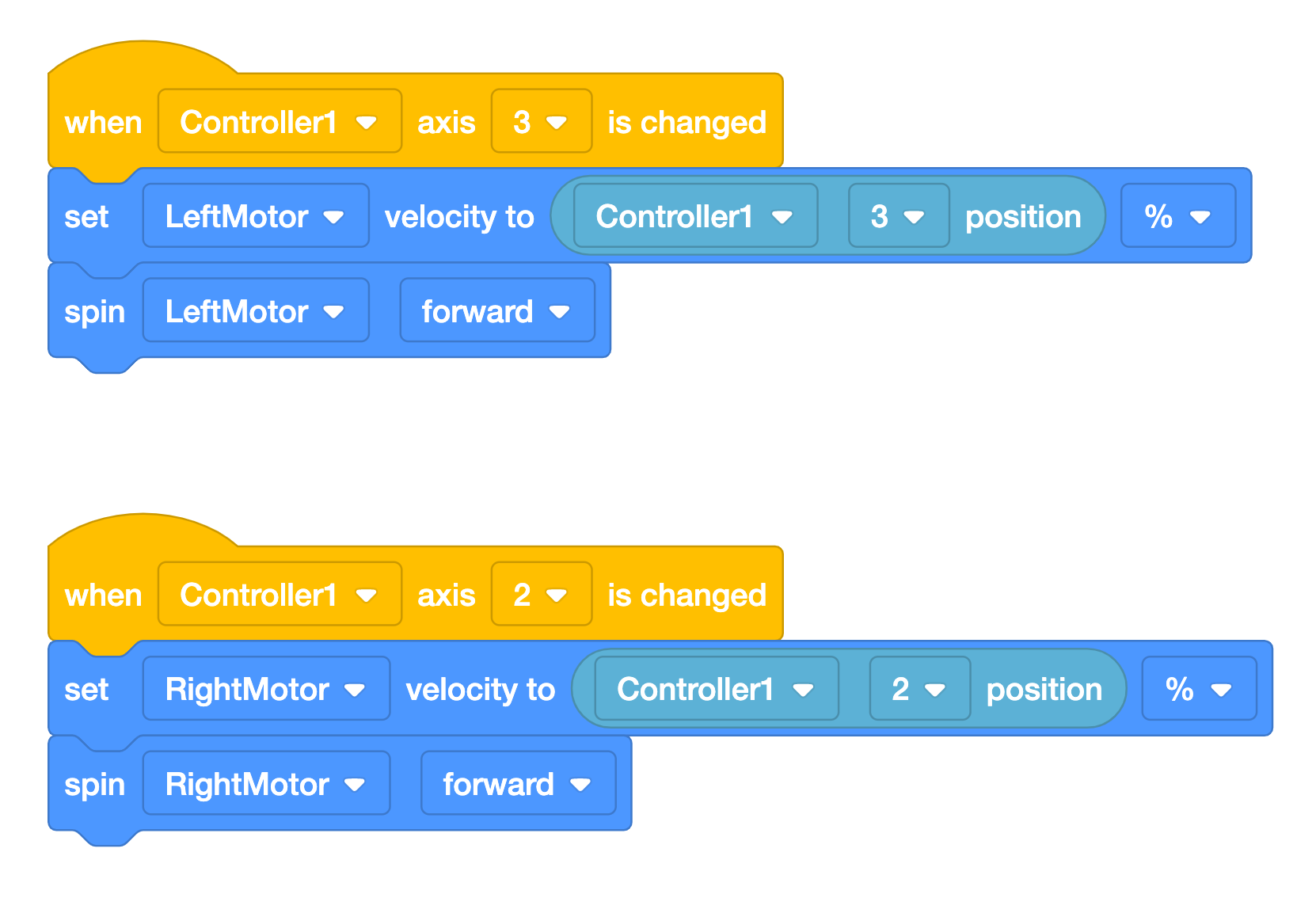The height and width of the screenshot is (898, 1316).
Task: Change axis 3 in the top when block
Action: (x=541, y=121)
